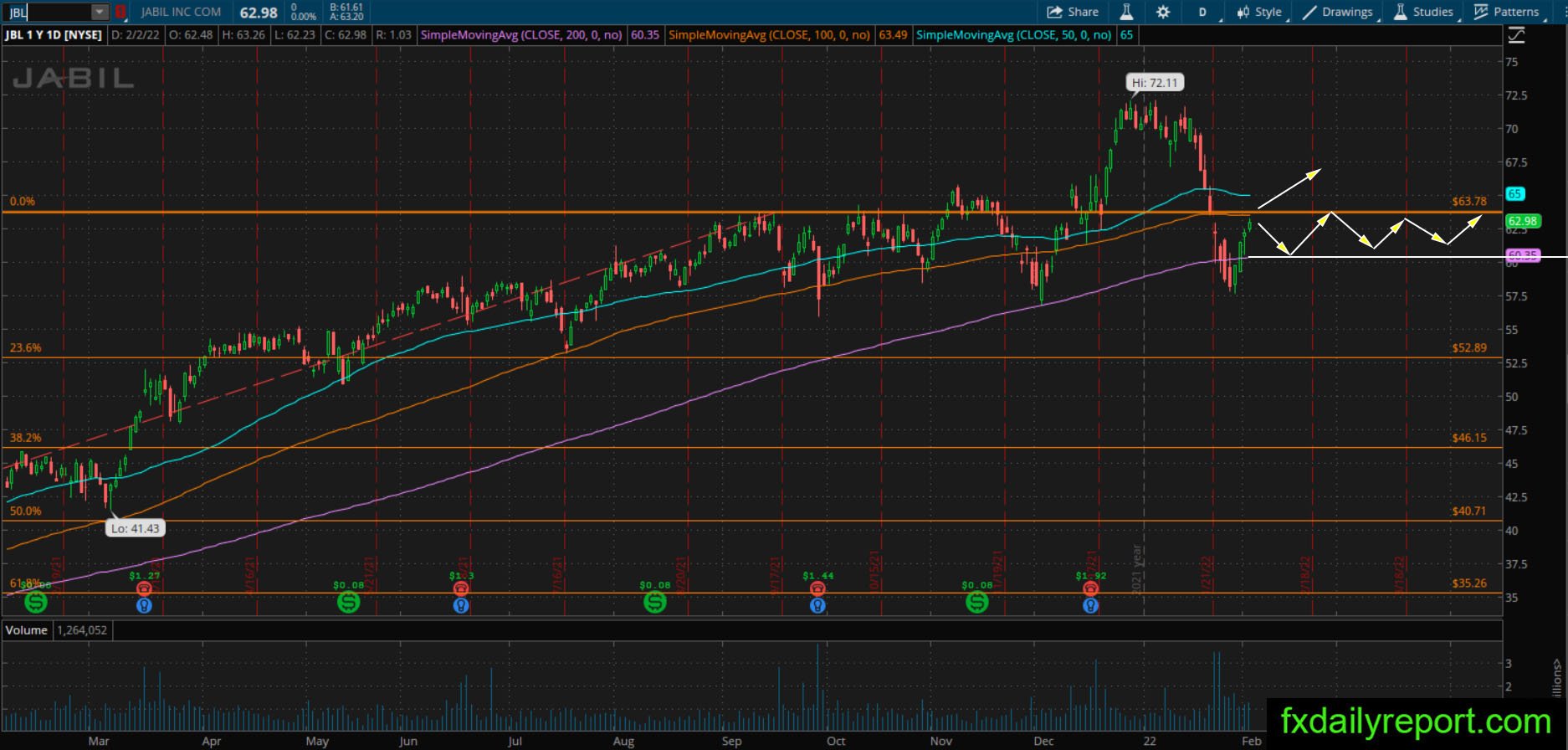Click the pink 60.35 price axis tag
This screenshot has width=1568, height=750.
pos(1522,255)
